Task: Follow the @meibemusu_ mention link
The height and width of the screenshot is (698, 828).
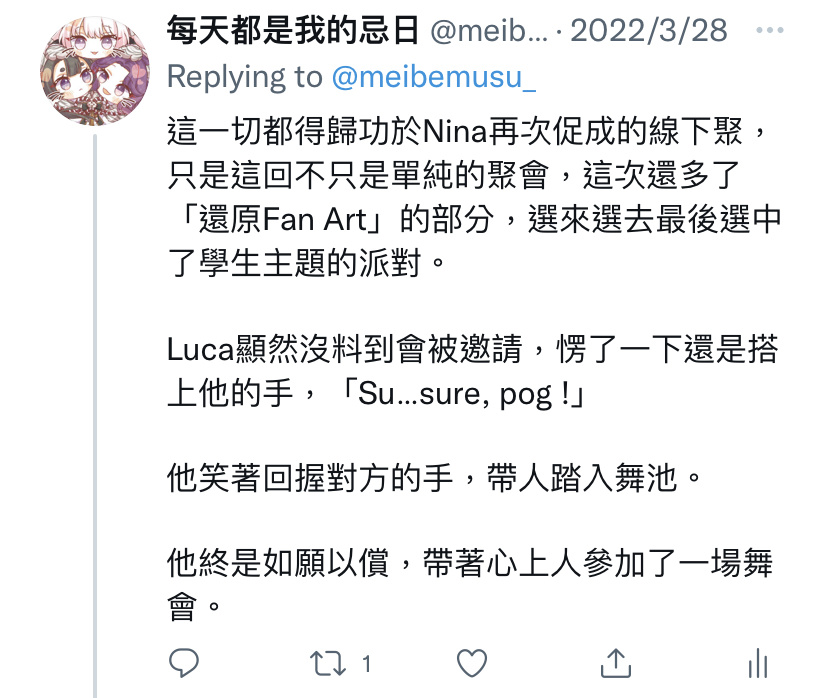Action: (x=434, y=77)
